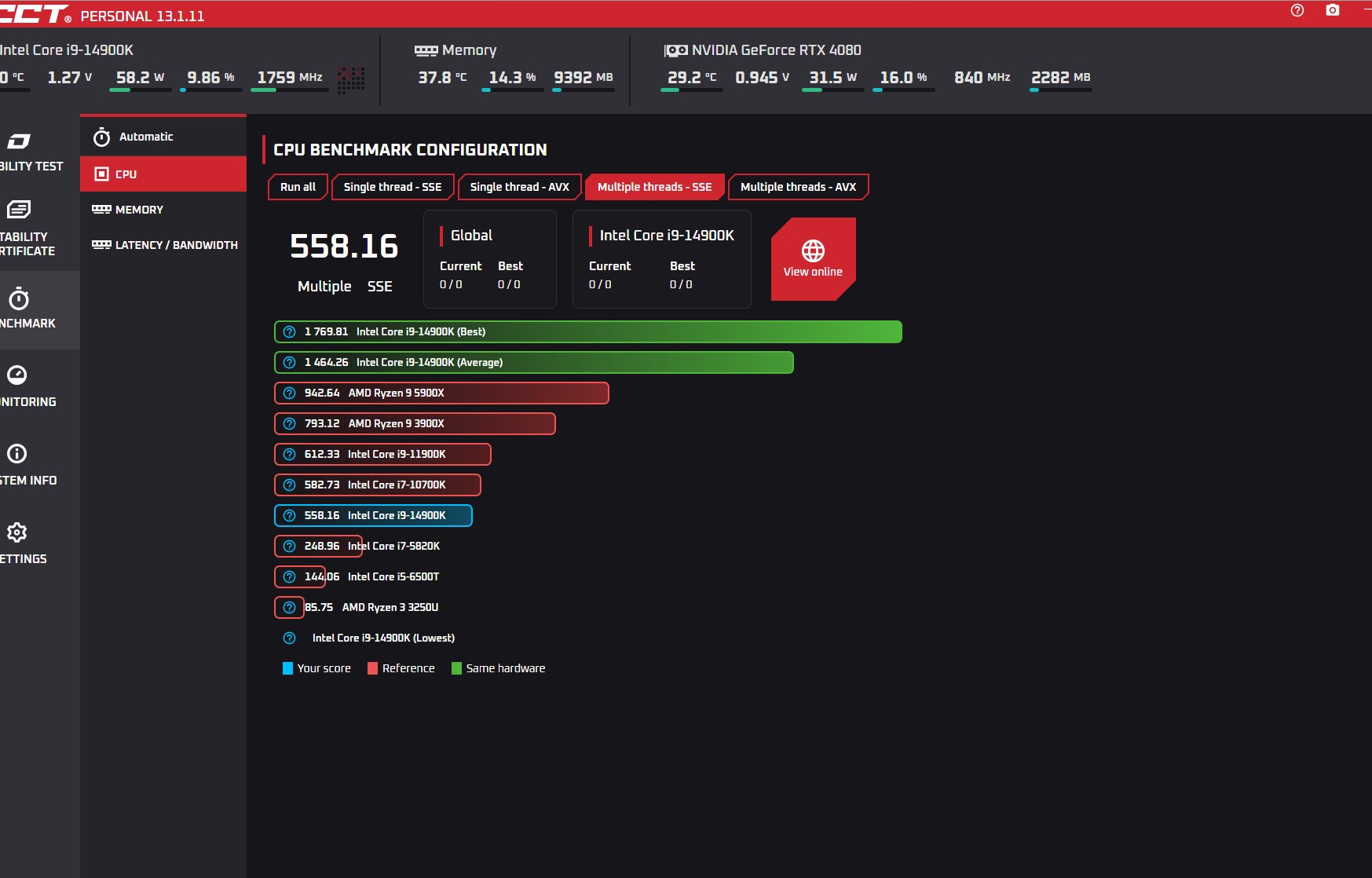
Task: Switch to Single thread - AVX tab
Action: pyautogui.click(x=519, y=187)
